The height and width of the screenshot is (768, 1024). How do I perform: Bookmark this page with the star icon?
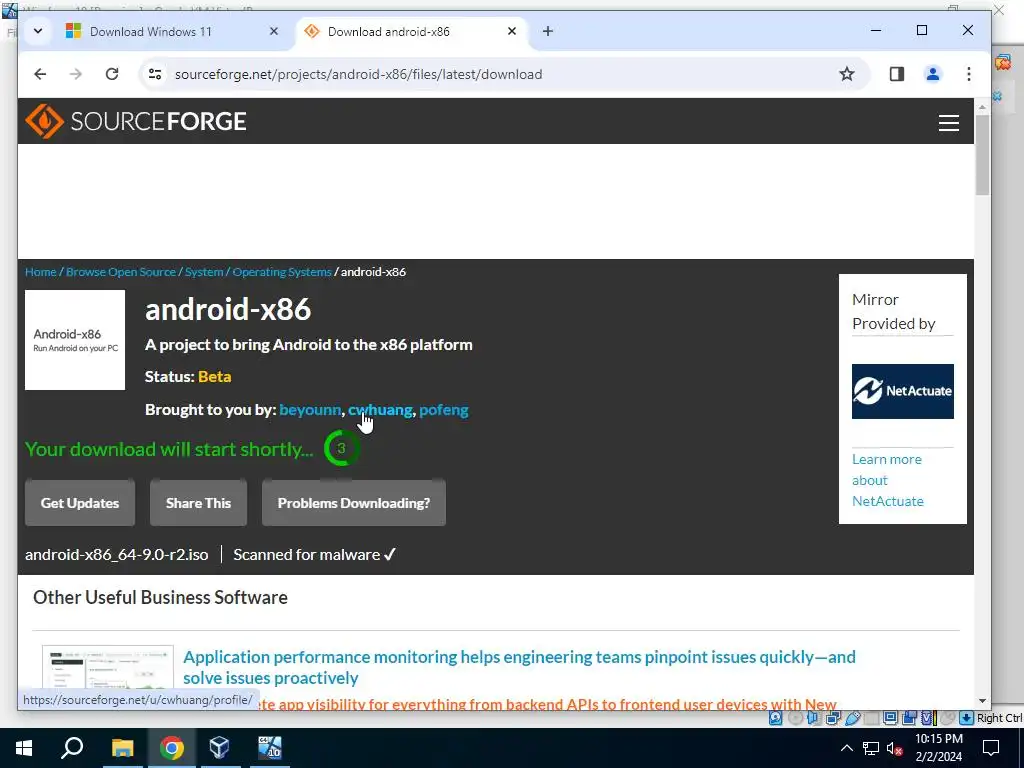coord(847,74)
